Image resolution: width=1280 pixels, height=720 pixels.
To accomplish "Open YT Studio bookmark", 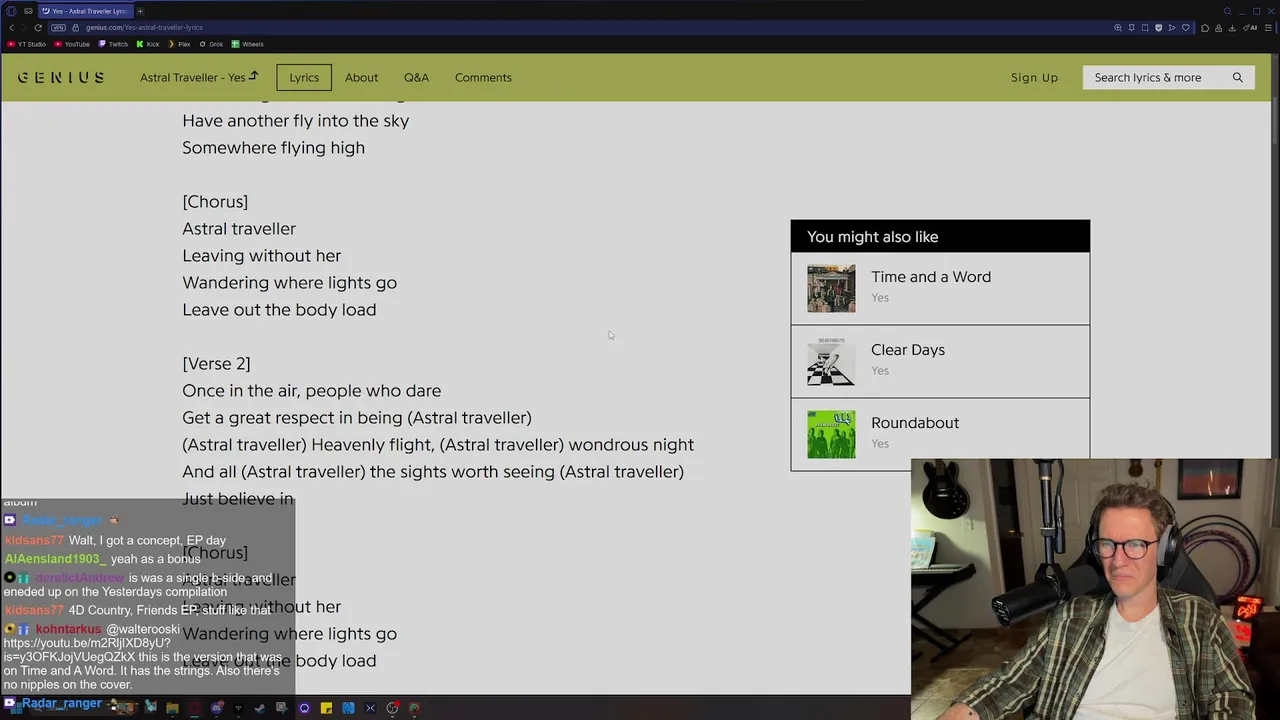I will (x=27, y=44).
